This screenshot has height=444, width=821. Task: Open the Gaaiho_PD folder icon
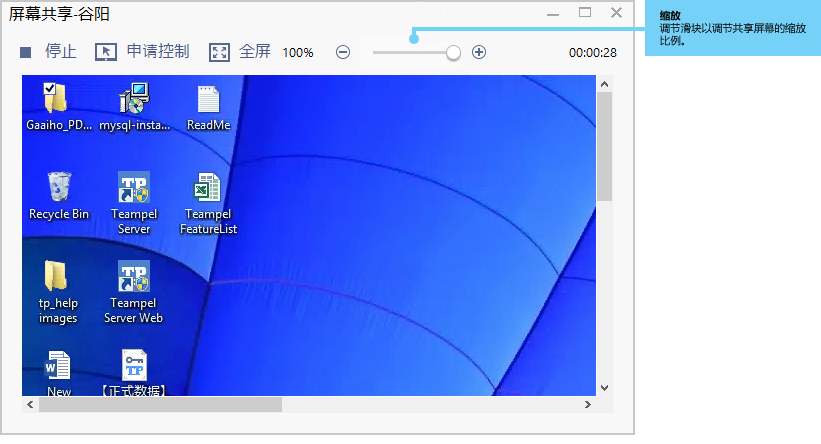(56, 98)
